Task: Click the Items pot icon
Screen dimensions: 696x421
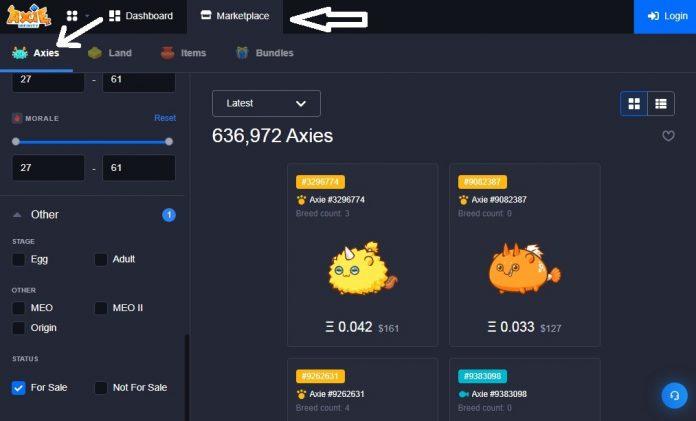Action: point(167,53)
